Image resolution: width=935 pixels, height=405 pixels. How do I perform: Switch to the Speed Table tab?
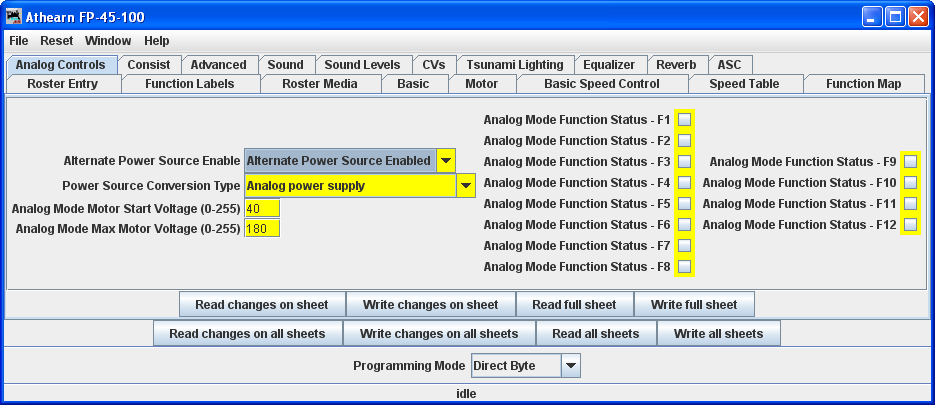click(743, 84)
